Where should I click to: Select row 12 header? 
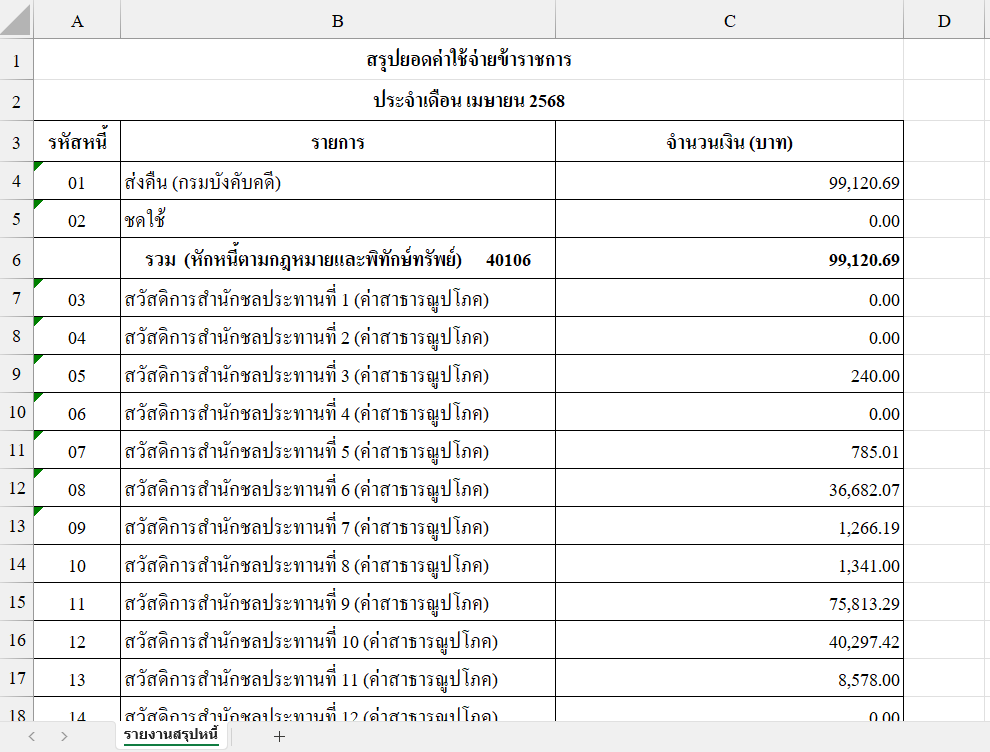point(16,488)
